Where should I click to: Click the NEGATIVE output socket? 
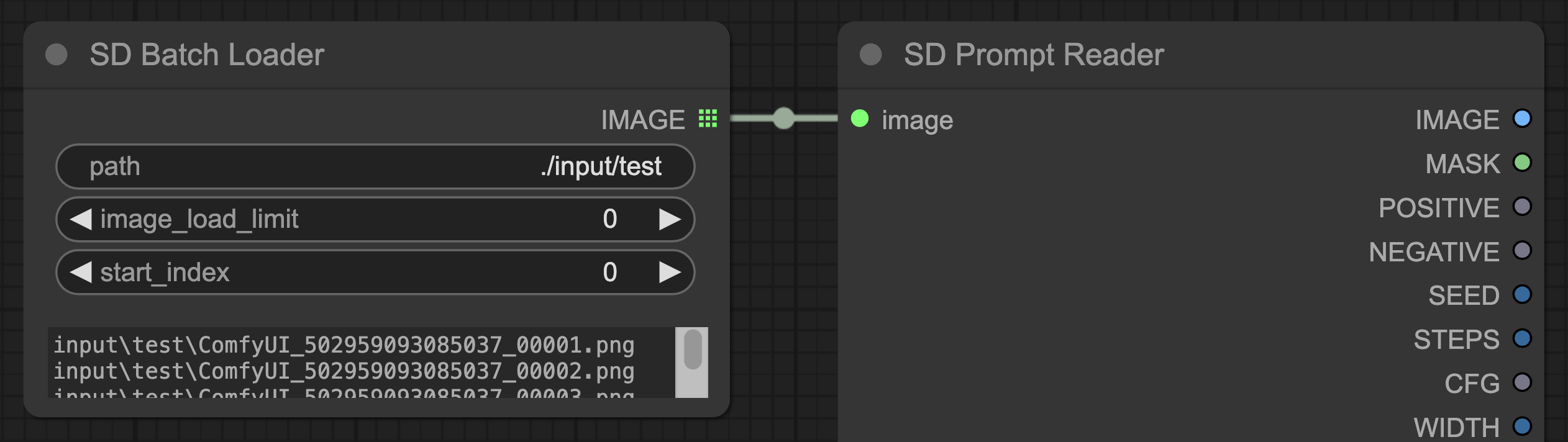[x=1522, y=250]
